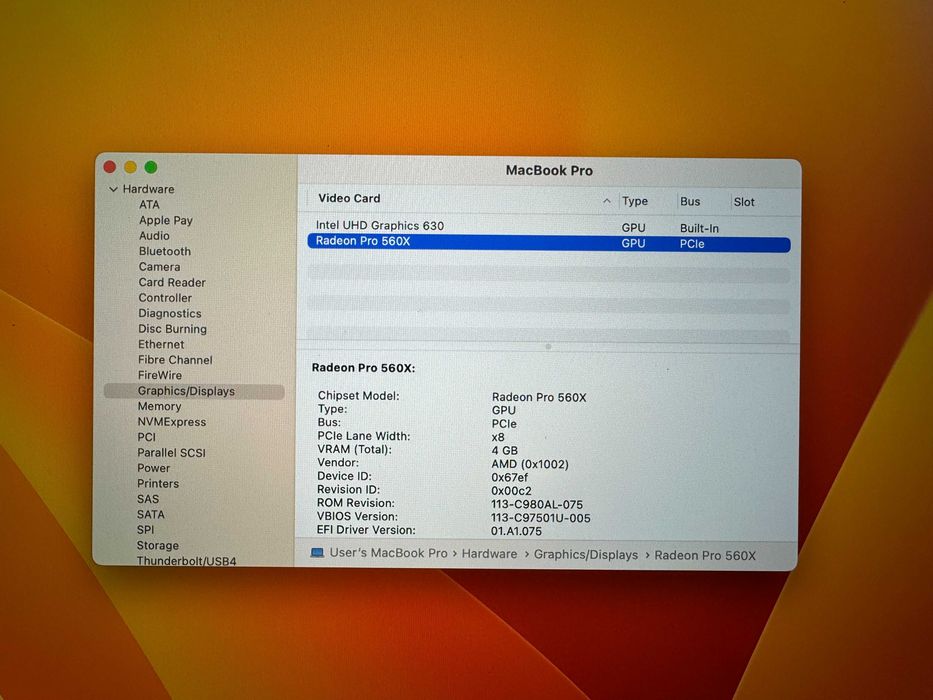933x700 pixels.
Task: Select the Radeon Pro 560X row
Action: point(549,243)
